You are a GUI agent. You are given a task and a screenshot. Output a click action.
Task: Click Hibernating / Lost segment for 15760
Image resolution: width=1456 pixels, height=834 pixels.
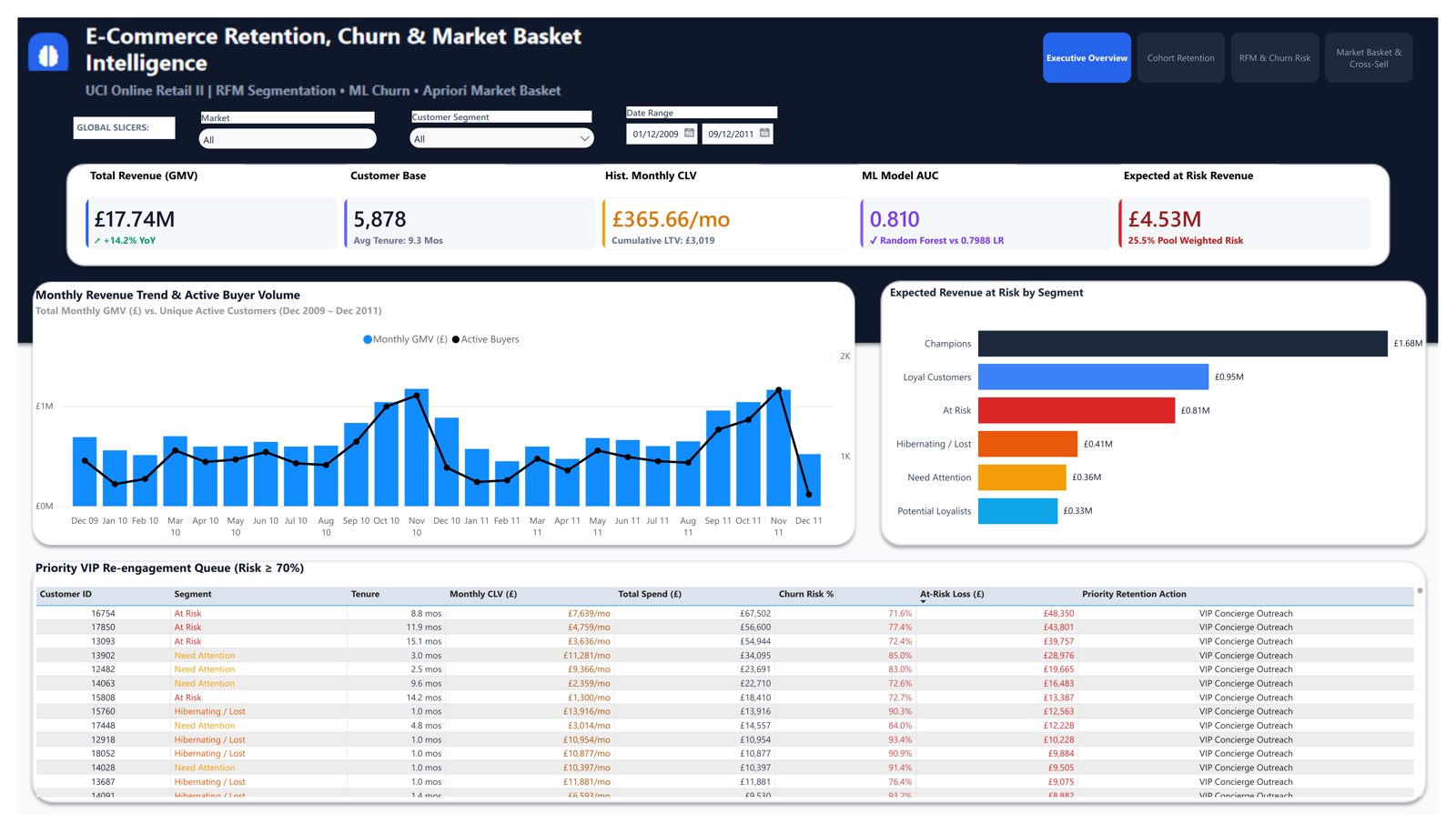coord(209,711)
